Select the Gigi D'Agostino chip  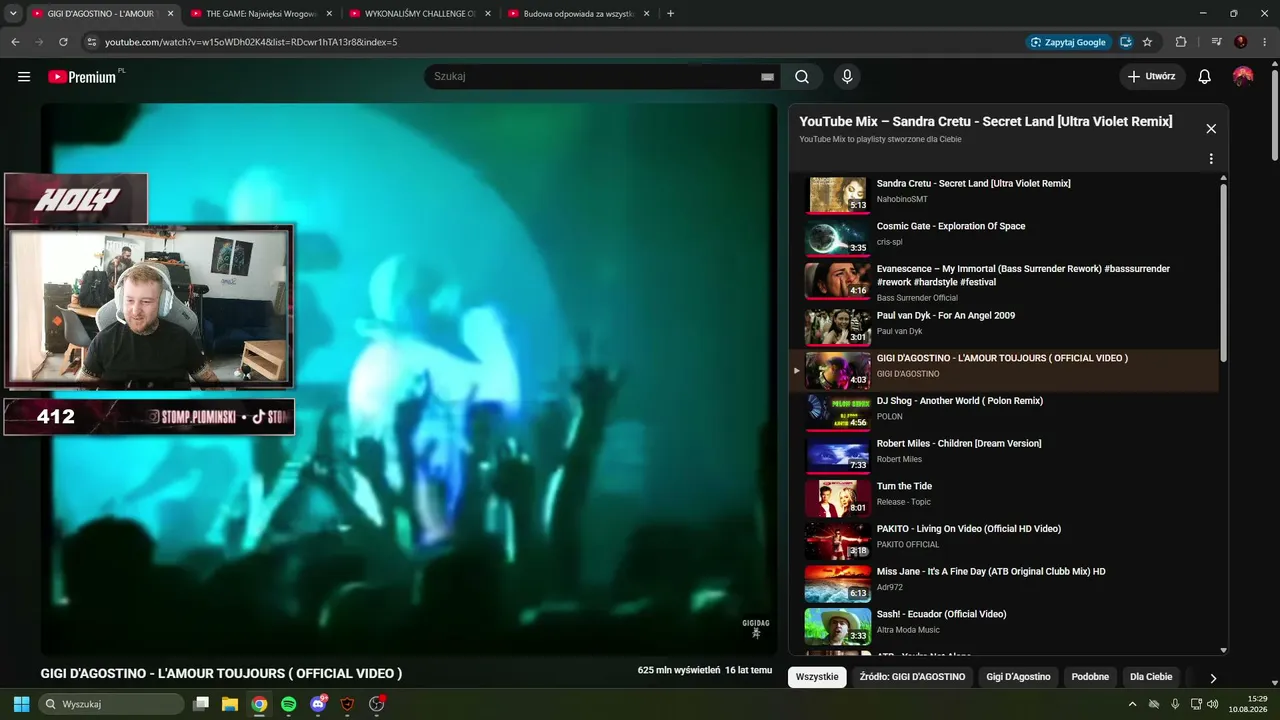pos(1018,677)
